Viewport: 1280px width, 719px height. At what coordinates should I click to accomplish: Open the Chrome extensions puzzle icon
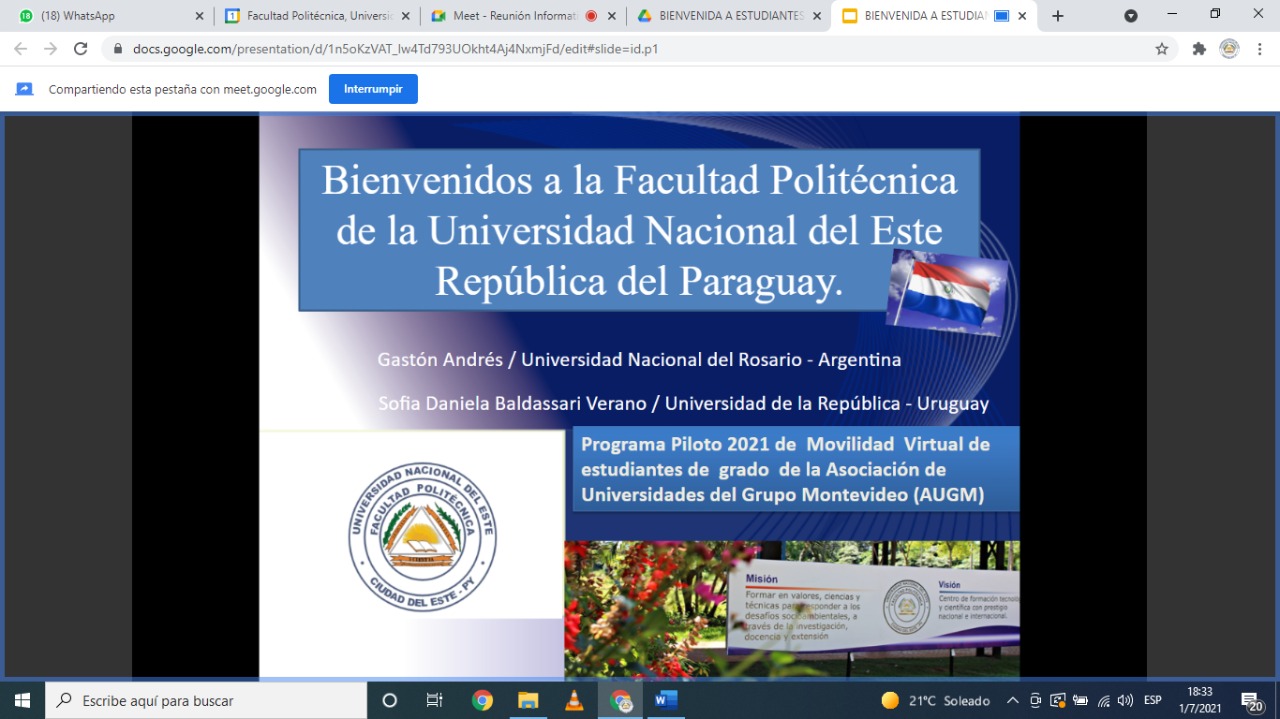pyautogui.click(x=1199, y=49)
